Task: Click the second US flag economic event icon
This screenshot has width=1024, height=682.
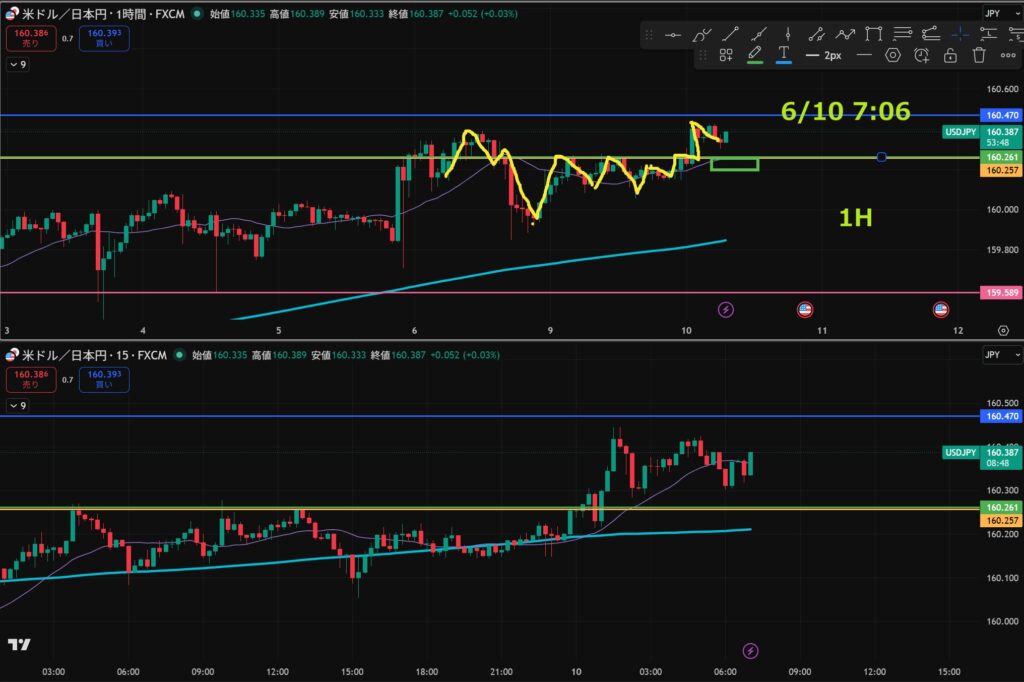Action: point(940,310)
